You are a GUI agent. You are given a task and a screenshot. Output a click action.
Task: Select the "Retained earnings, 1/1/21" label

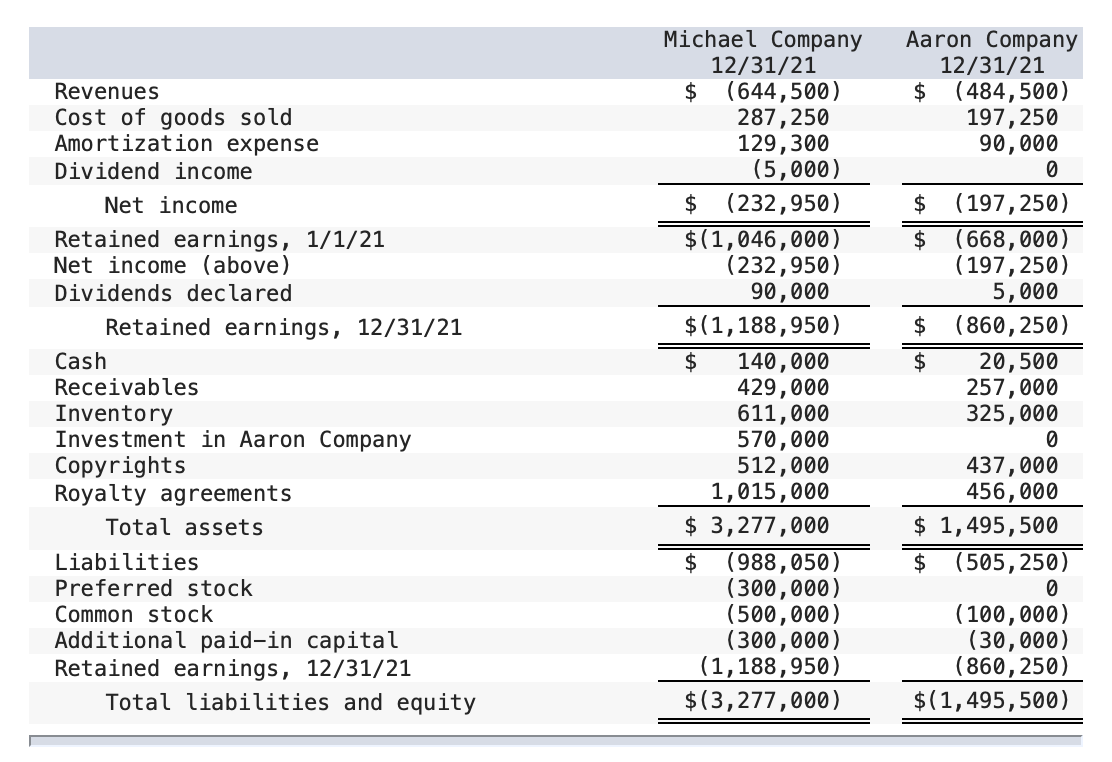pos(219,240)
